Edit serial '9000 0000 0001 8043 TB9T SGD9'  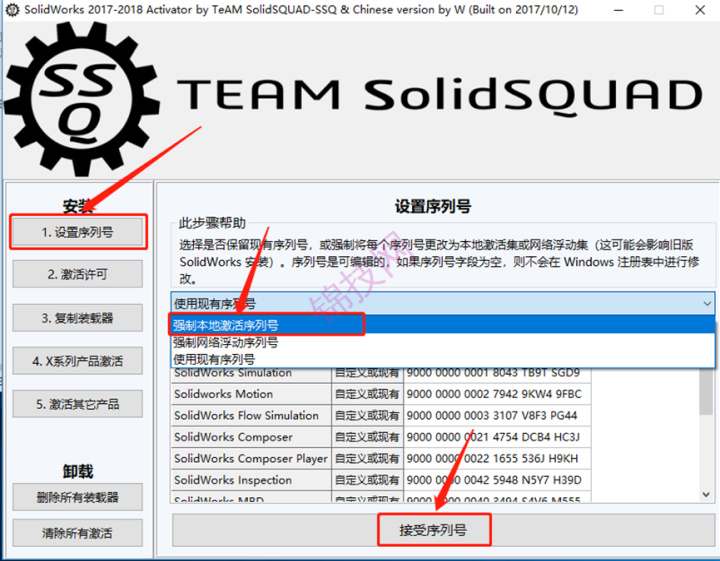pos(497,373)
